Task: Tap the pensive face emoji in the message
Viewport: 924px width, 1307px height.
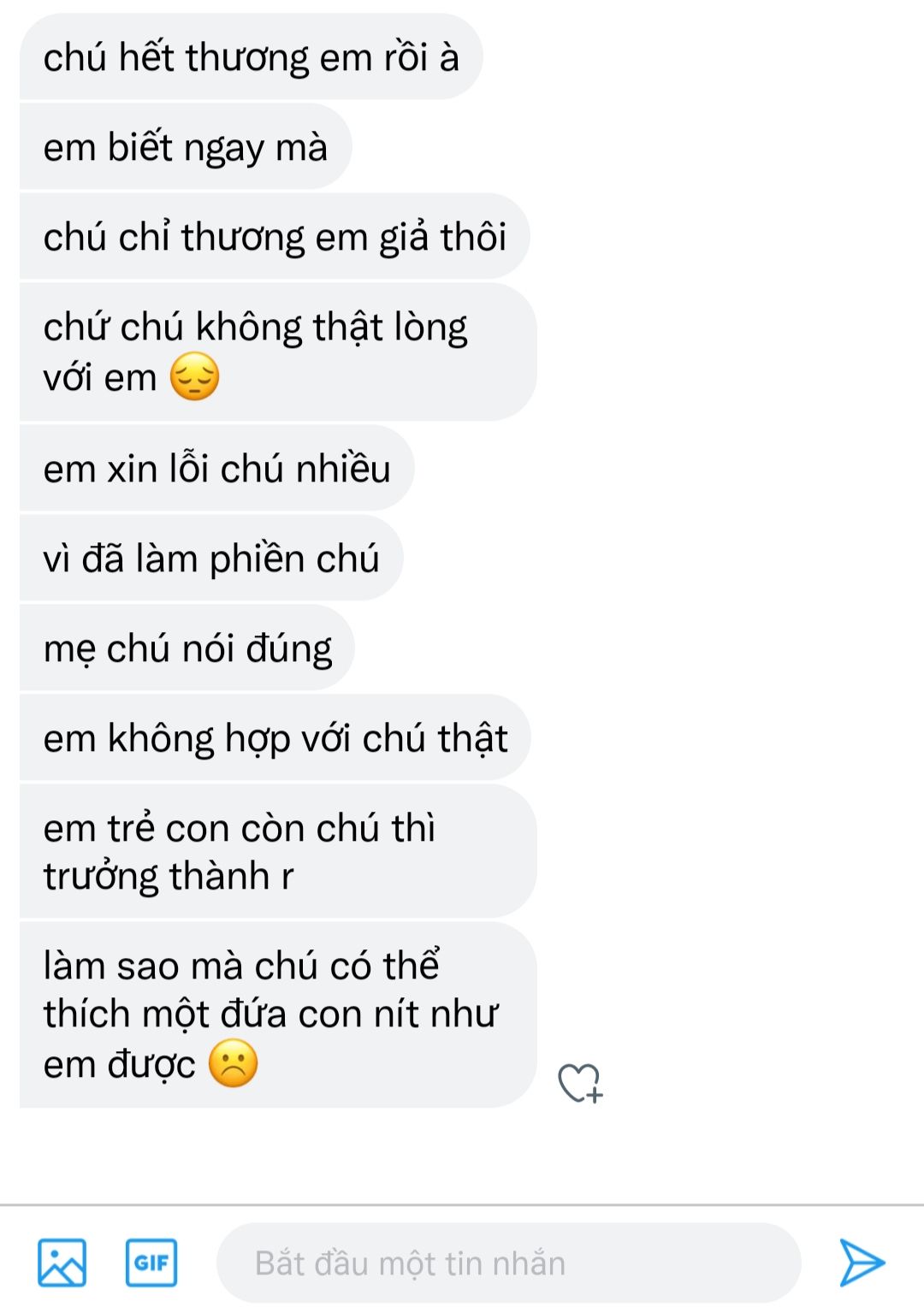Action: 195,377
